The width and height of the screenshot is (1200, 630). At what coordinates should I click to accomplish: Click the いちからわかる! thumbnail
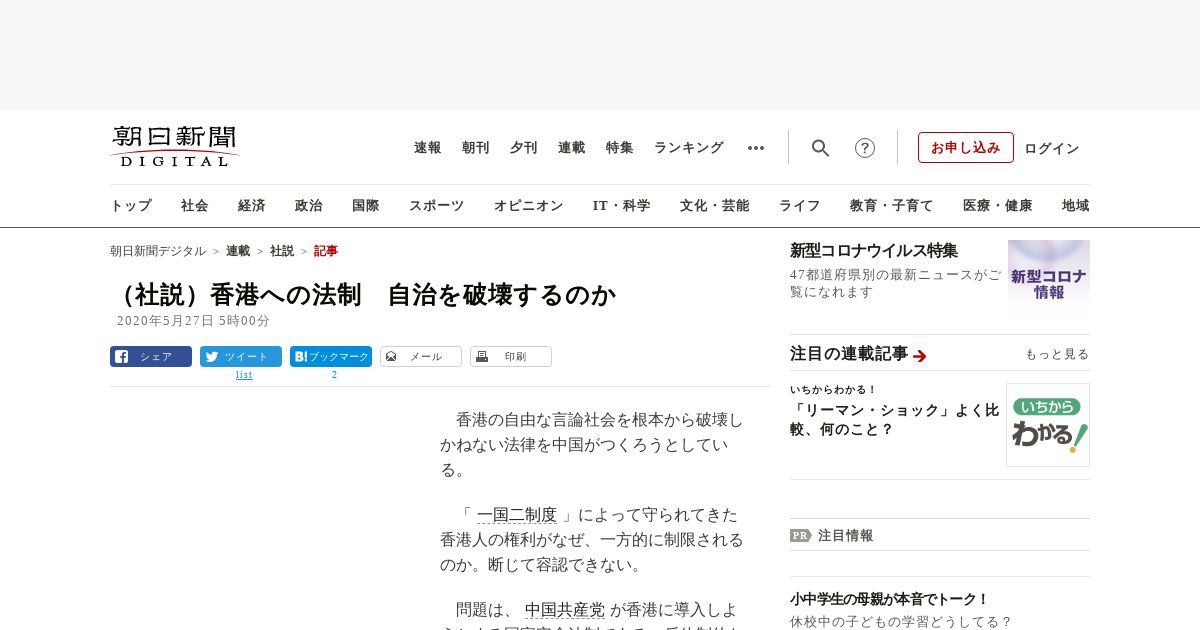click(x=1048, y=425)
